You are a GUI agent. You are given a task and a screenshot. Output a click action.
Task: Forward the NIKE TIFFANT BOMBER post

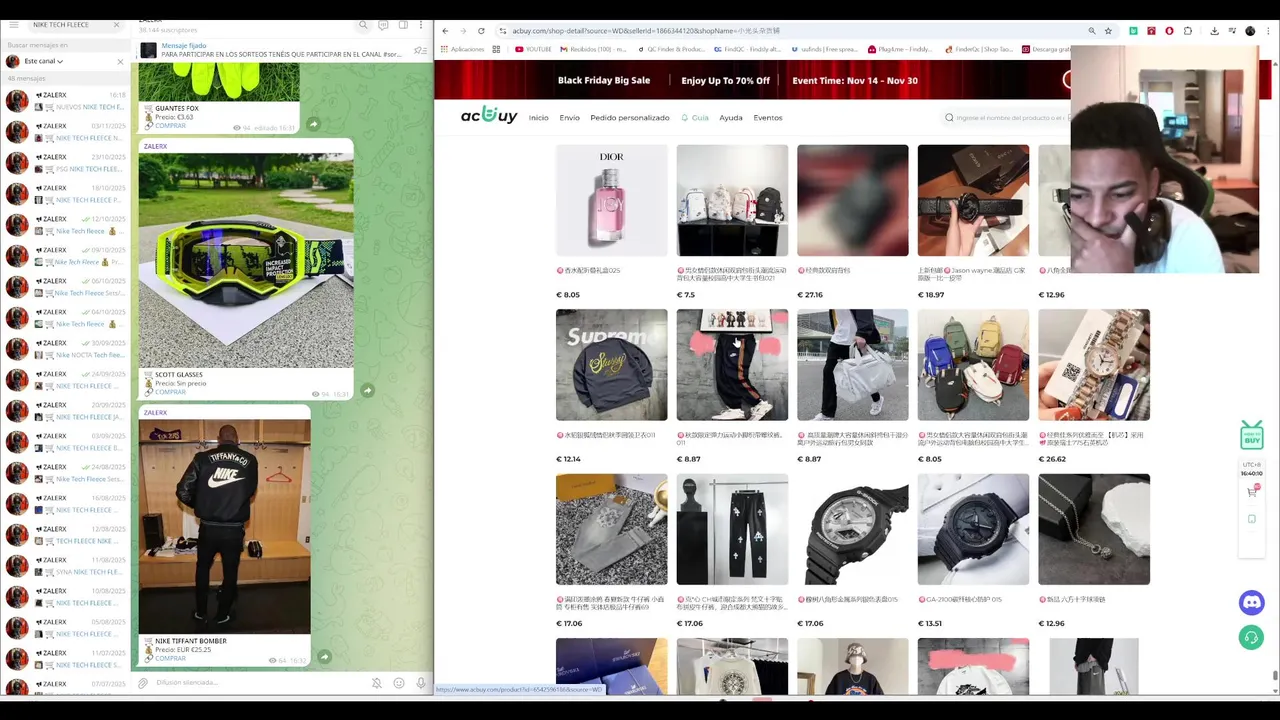(324, 656)
